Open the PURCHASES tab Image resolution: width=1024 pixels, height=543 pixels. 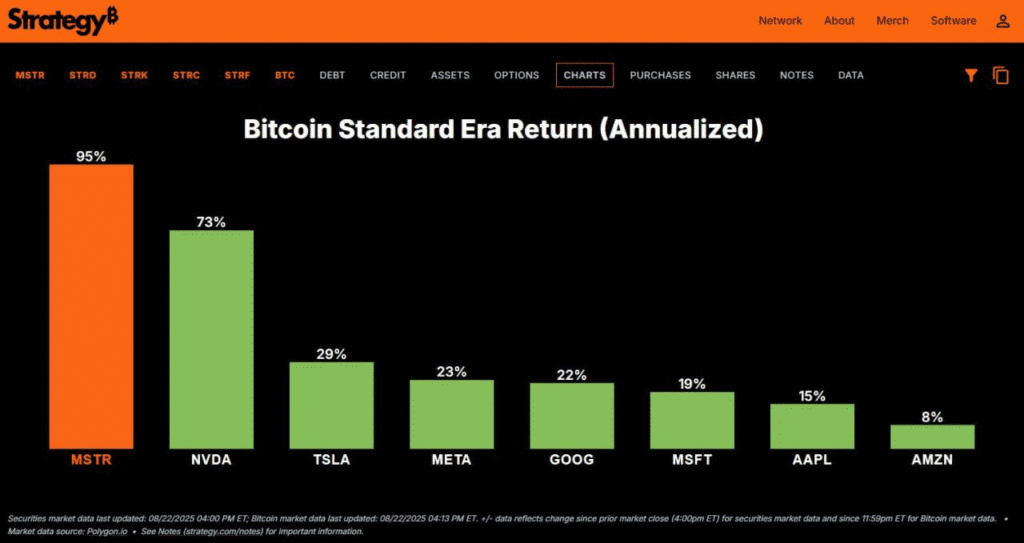[x=660, y=75]
